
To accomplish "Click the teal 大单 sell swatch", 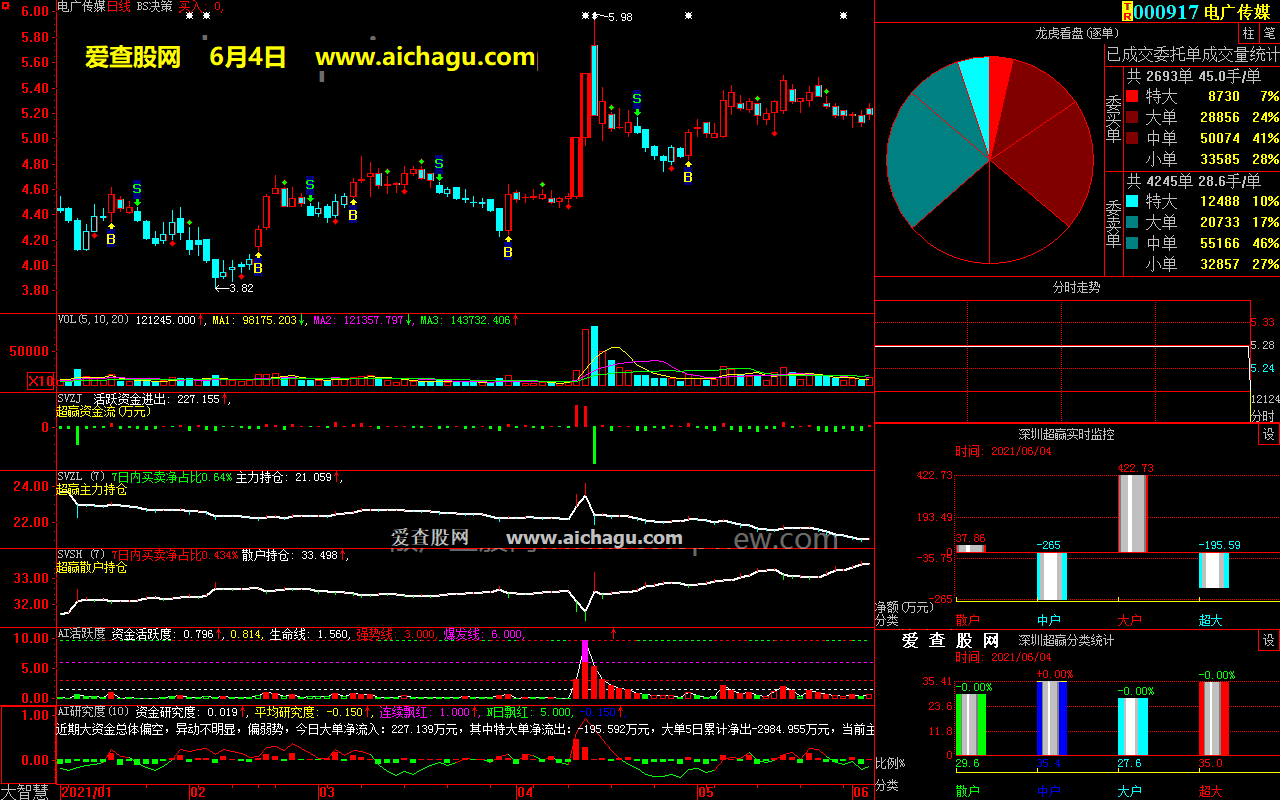I will [x=1131, y=223].
